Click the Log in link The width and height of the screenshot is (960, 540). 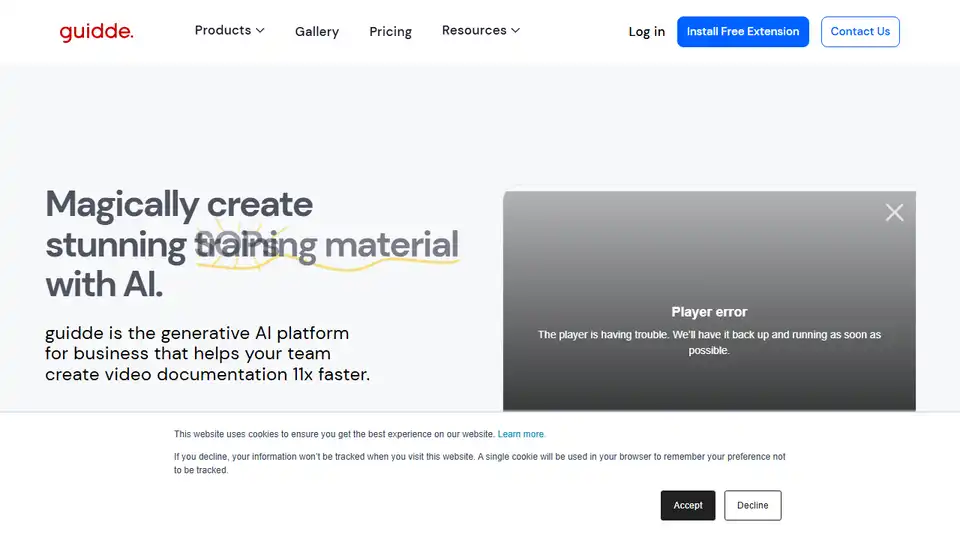647,31
